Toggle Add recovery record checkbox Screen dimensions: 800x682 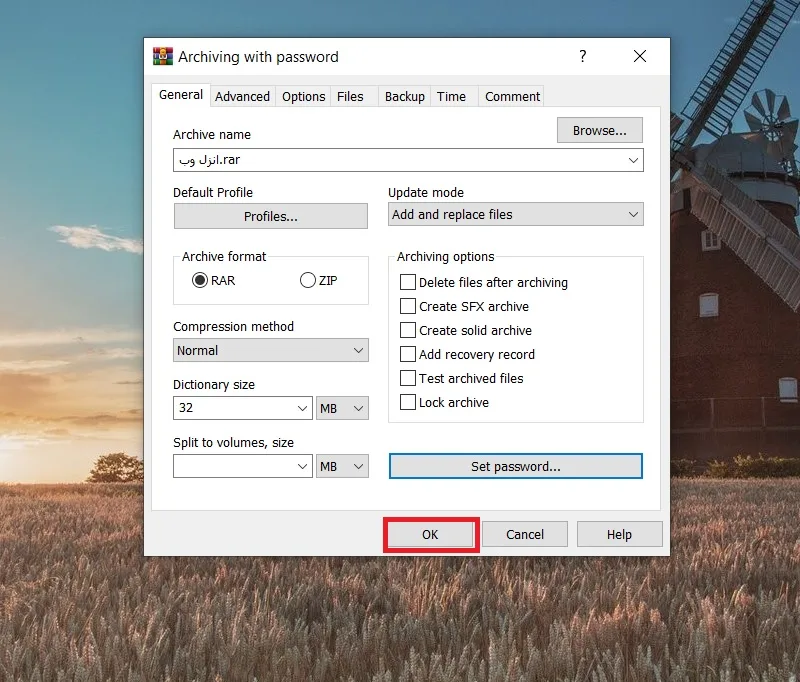pyautogui.click(x=408, y=354)
